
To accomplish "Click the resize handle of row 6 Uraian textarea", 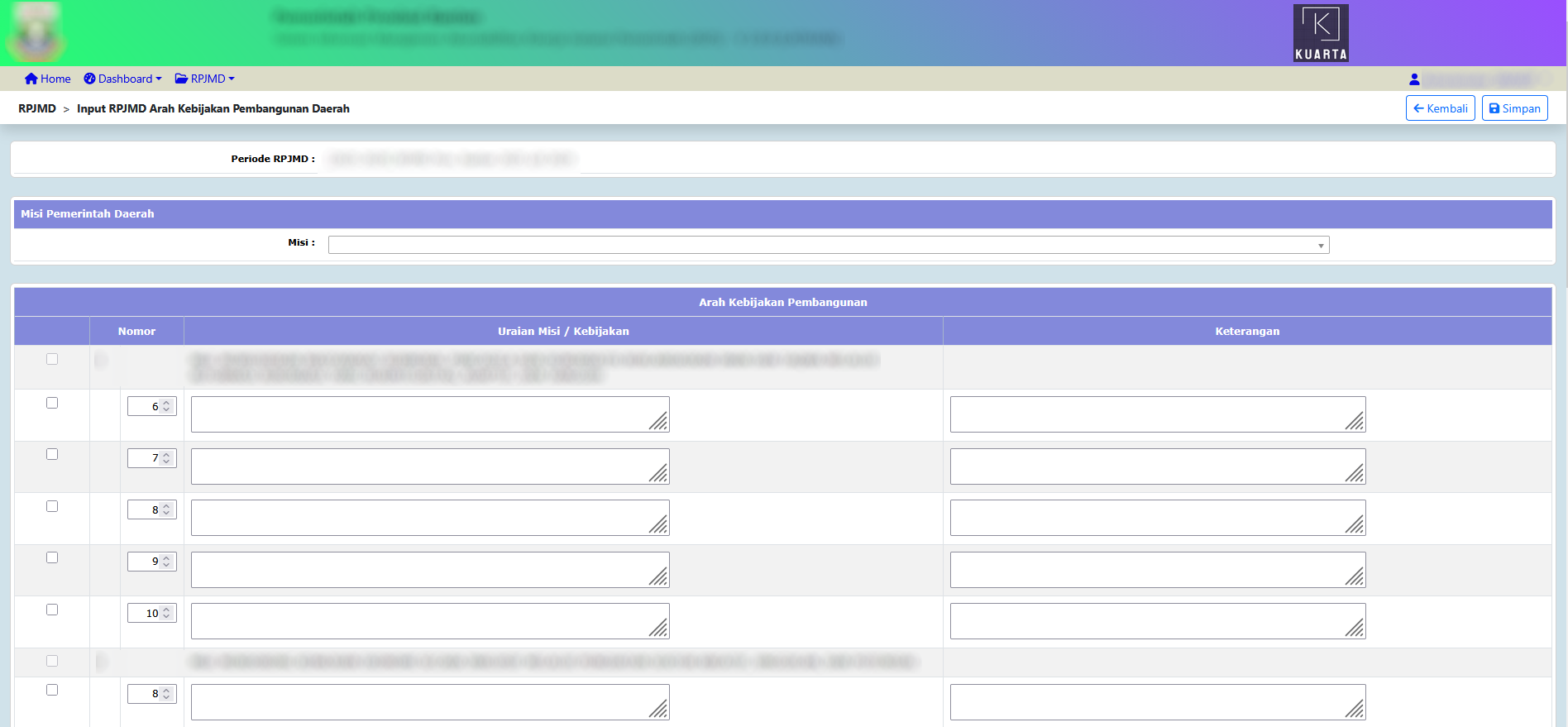I will pos(658,422).
